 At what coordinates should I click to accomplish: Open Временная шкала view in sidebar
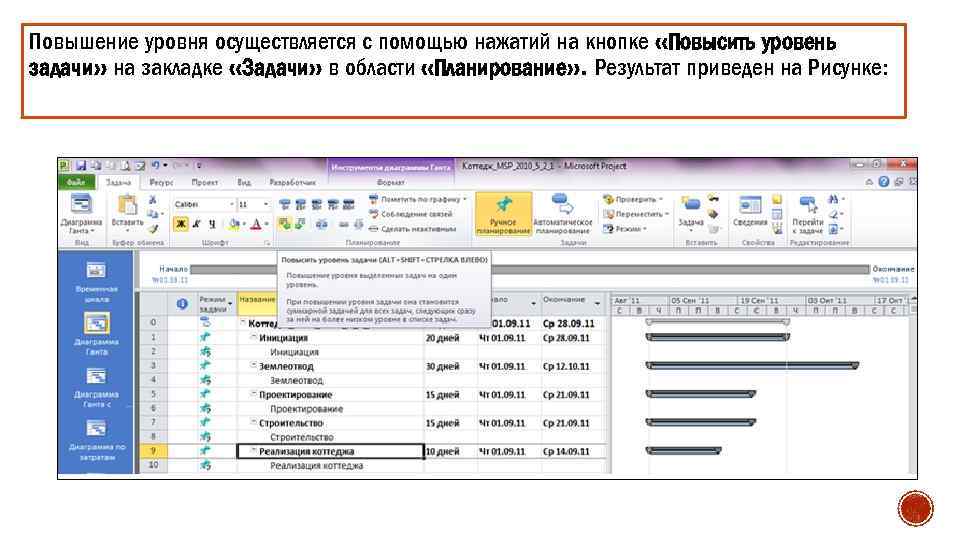tap(96, 282)
